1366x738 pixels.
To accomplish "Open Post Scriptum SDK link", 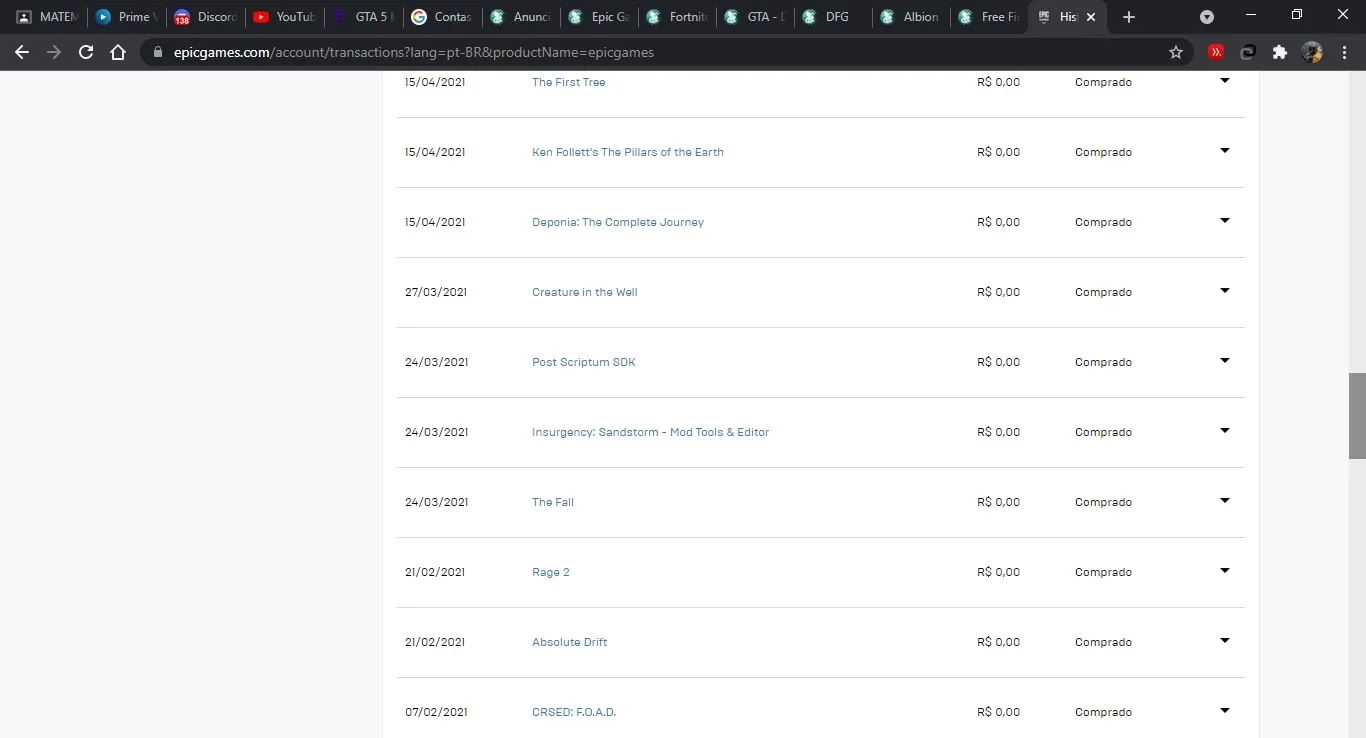I will [583, 362].
